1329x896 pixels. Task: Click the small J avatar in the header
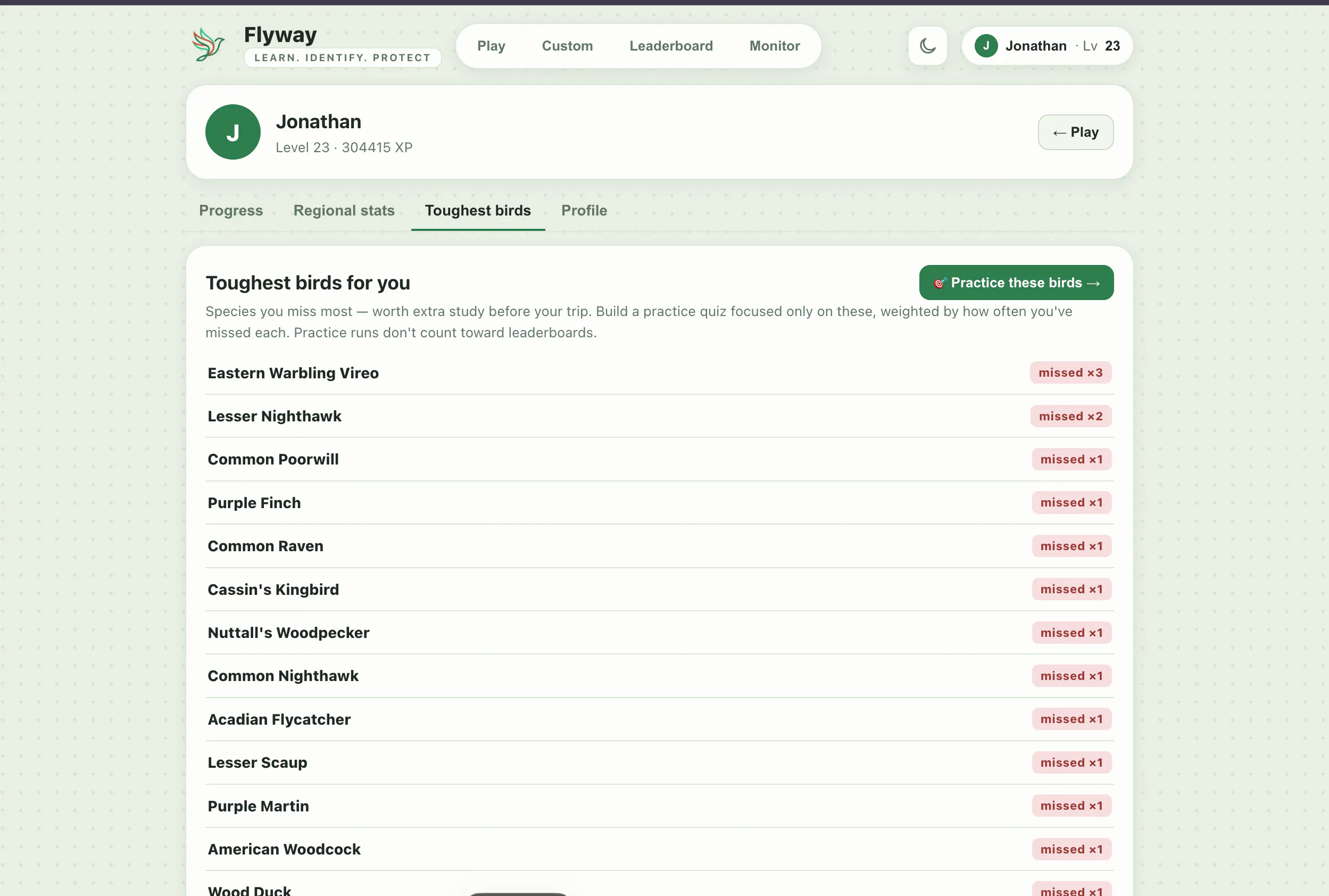point(986,46)
